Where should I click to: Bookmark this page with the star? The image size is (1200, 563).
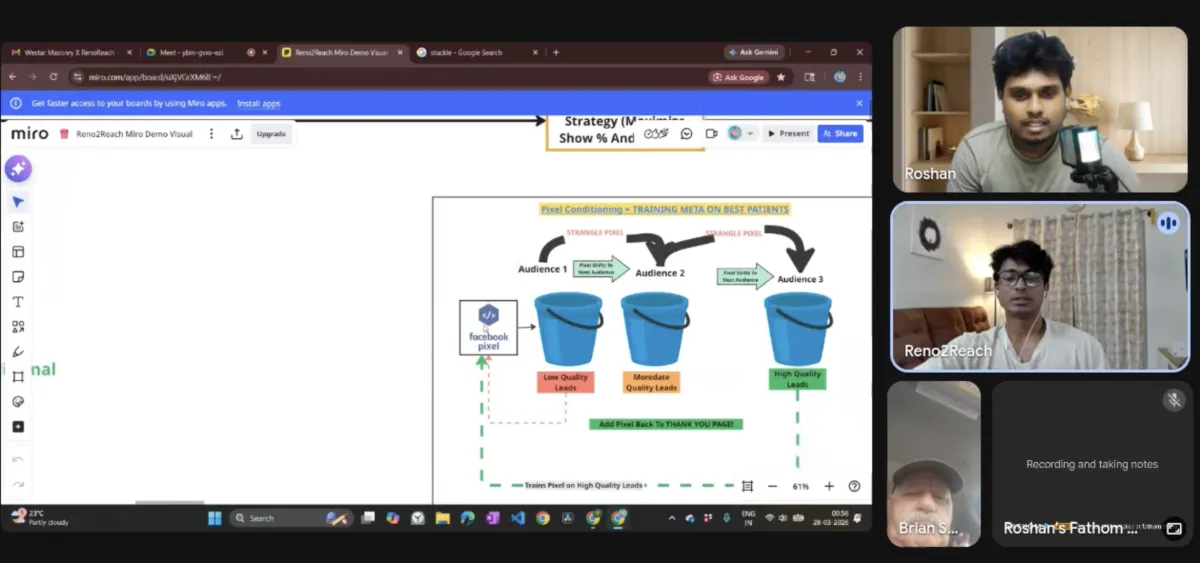click(781, 77)
